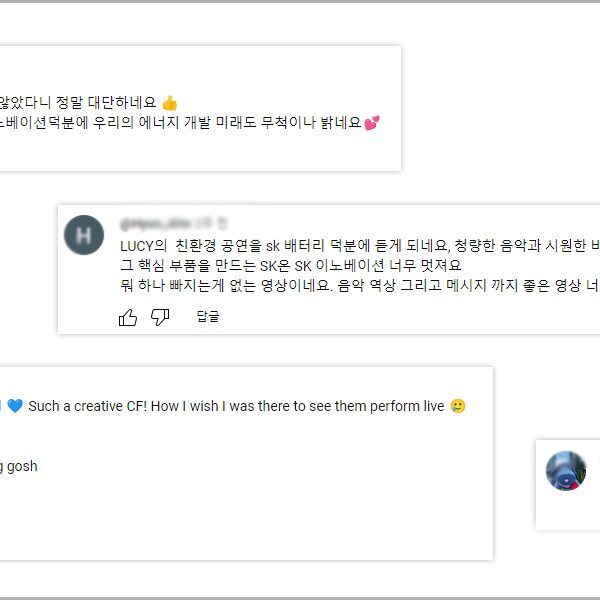Click the comment line starting 'LUCY의 친환경 공연을'

tap(360, 246)
